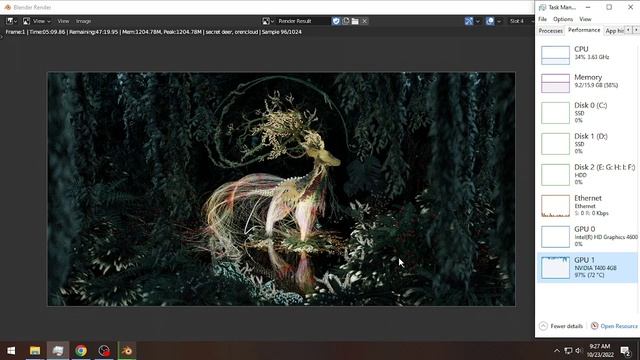640x360 pixels.
Task: Open the Blender View menu
Action: click(63, 21)
